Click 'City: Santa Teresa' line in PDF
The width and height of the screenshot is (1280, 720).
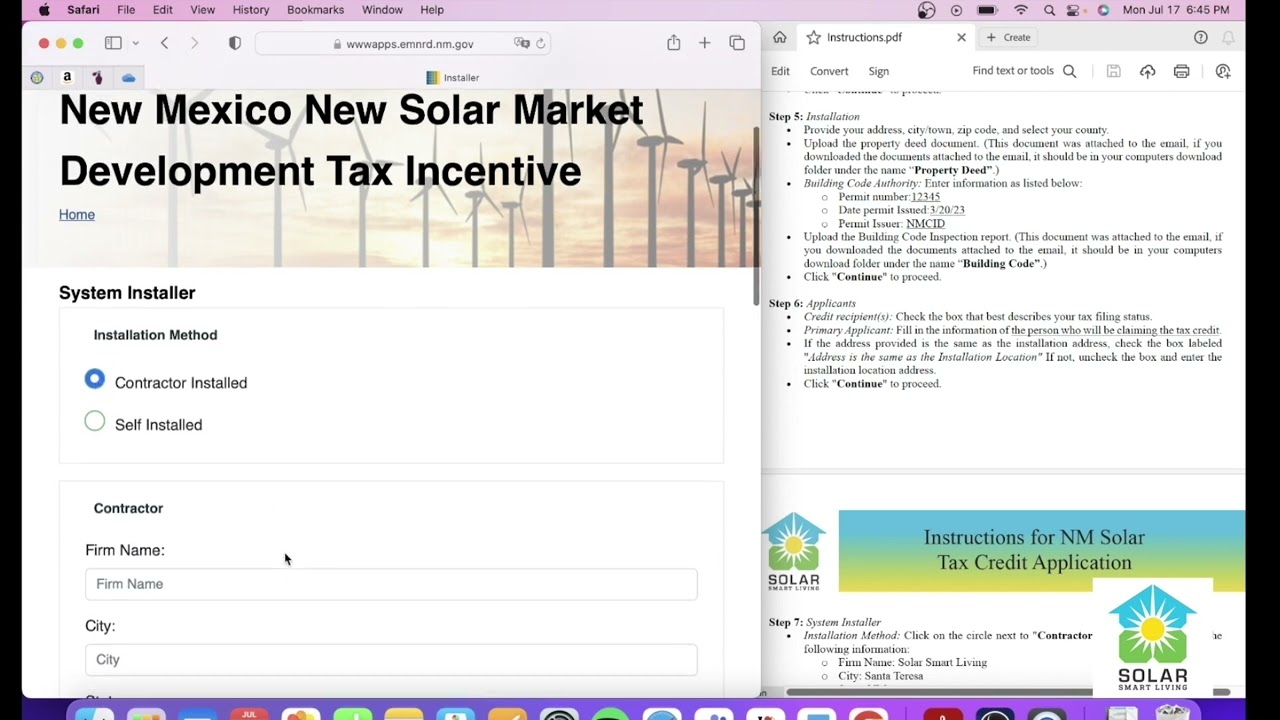pos(880,676)
